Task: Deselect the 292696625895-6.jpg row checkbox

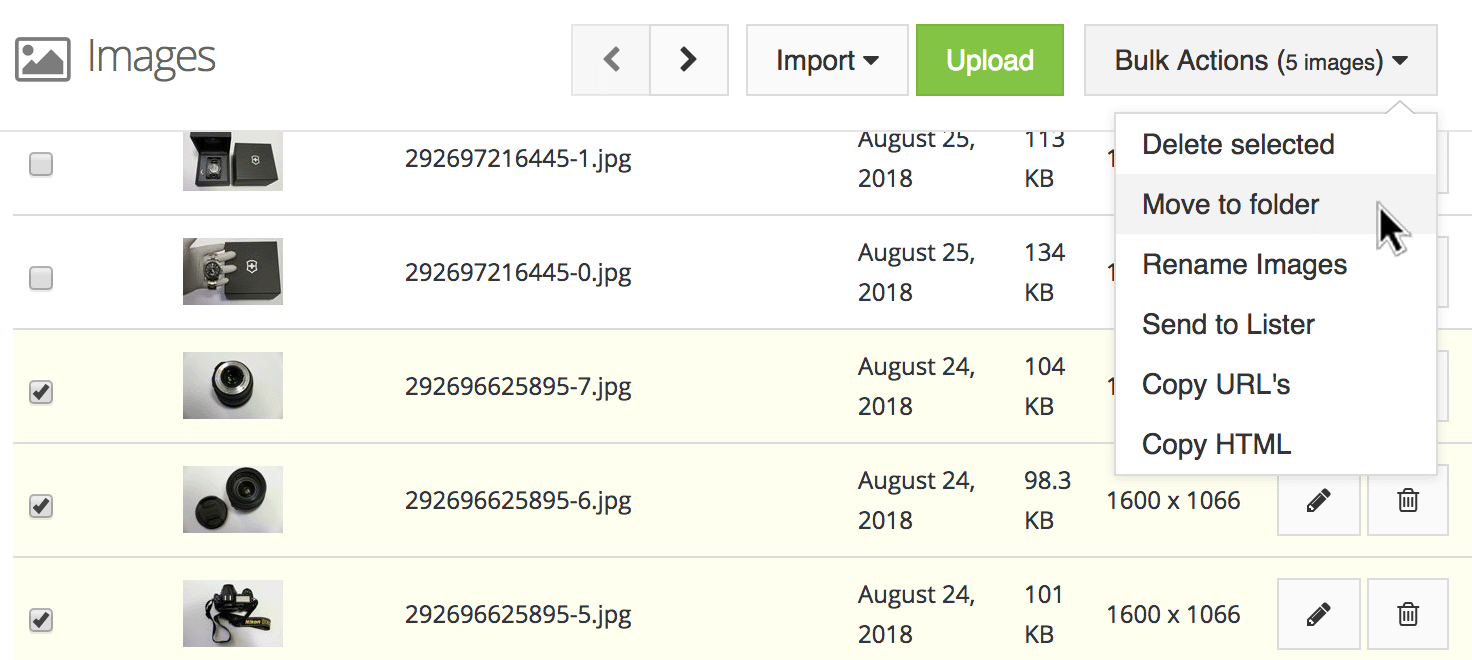Action: (41, 506)
